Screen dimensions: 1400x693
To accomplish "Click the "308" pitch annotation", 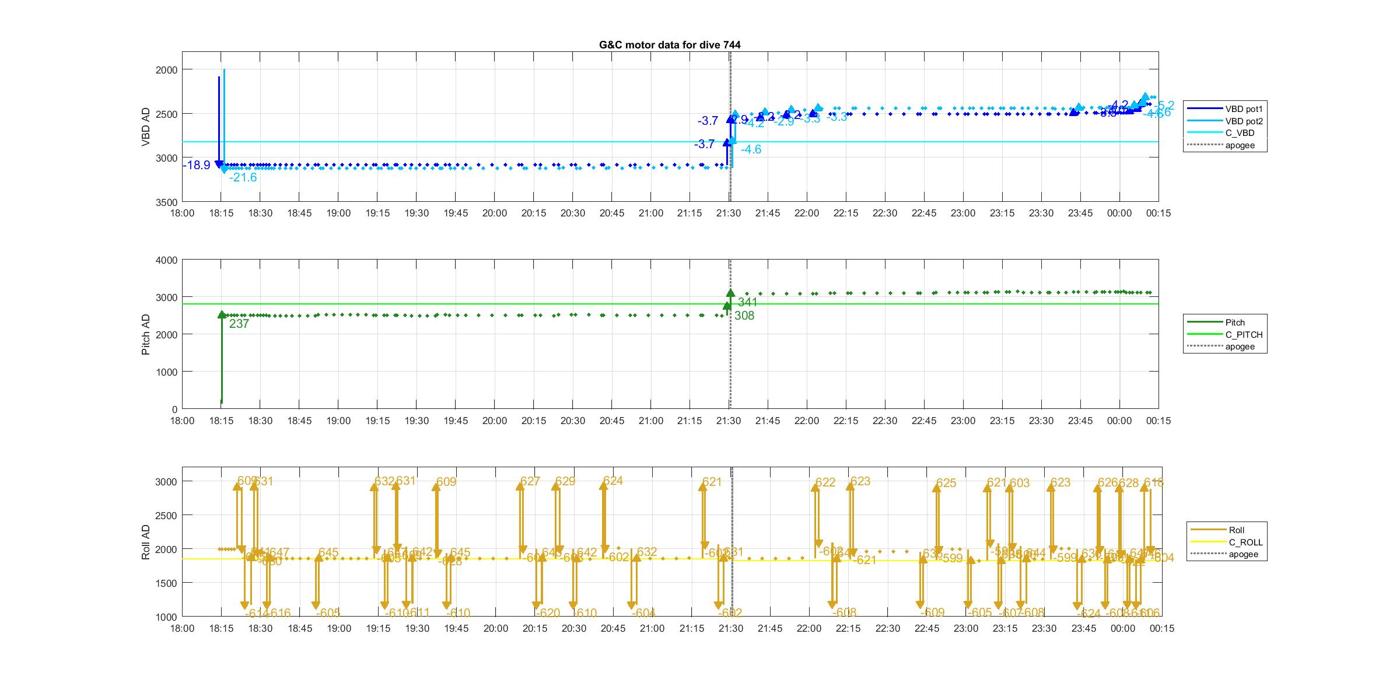I will click(744, 316).
